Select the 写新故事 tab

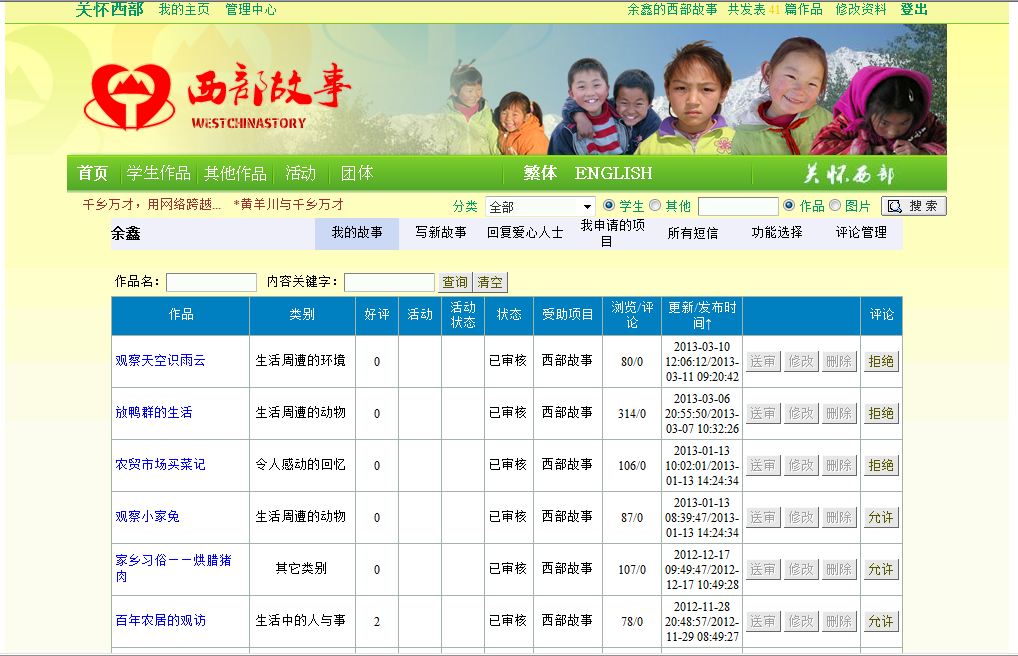coord(441,233)
